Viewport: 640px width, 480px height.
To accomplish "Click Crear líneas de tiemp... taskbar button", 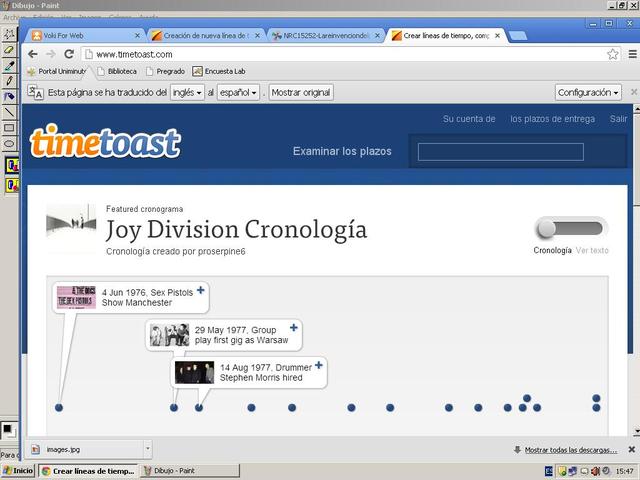I will pyautogui.click(x=88, y=471).
